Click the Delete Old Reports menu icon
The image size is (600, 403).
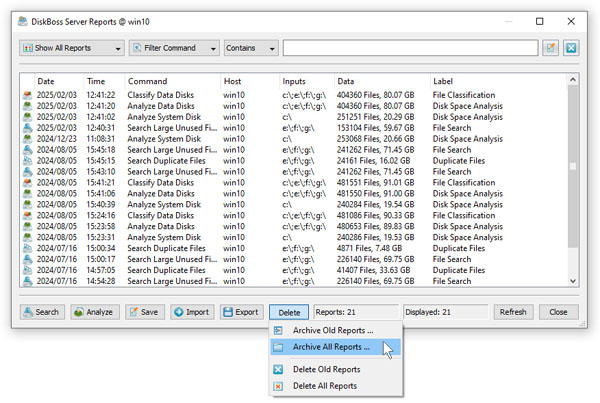(x=278, y=369)
